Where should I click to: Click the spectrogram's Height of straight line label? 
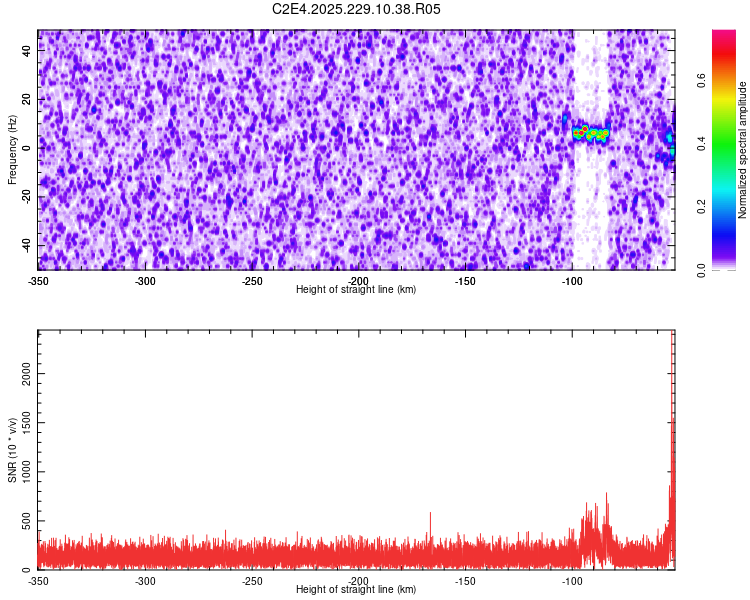(356, 289)
